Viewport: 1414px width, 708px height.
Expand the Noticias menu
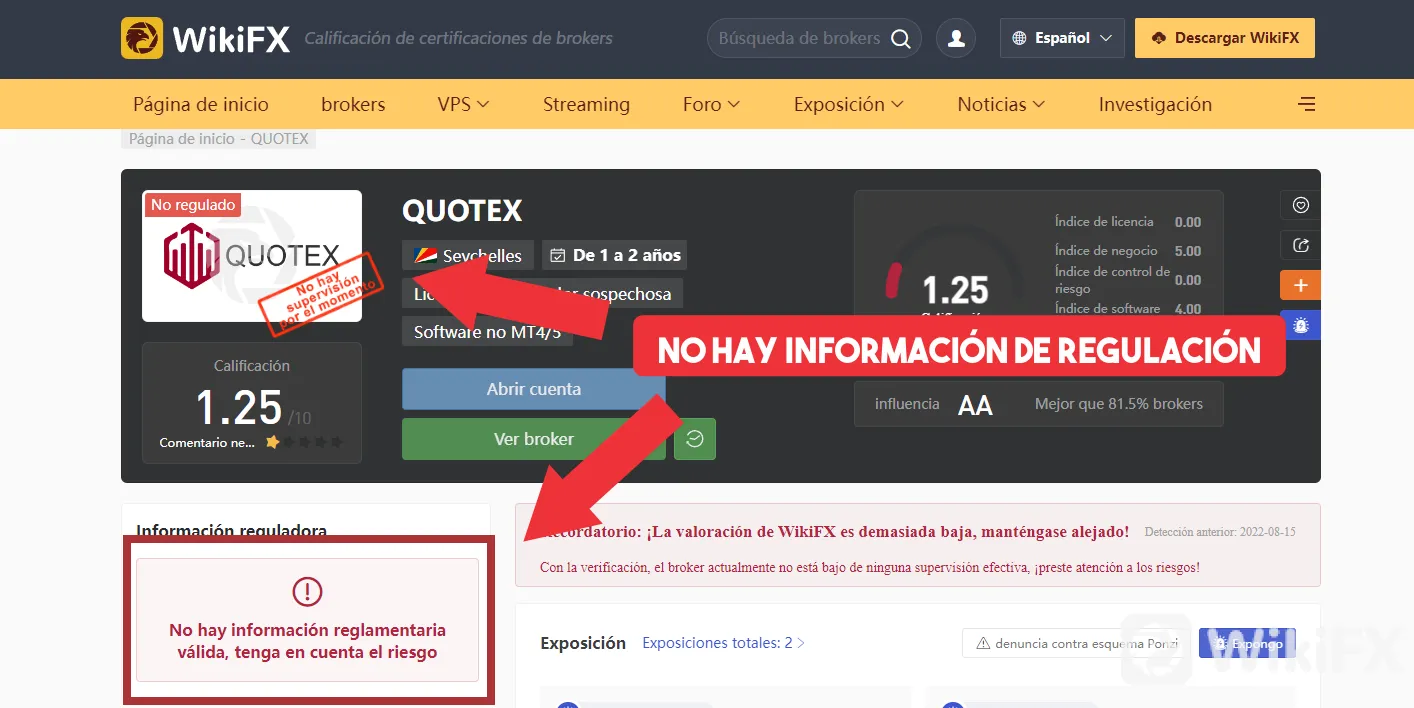1001,104
